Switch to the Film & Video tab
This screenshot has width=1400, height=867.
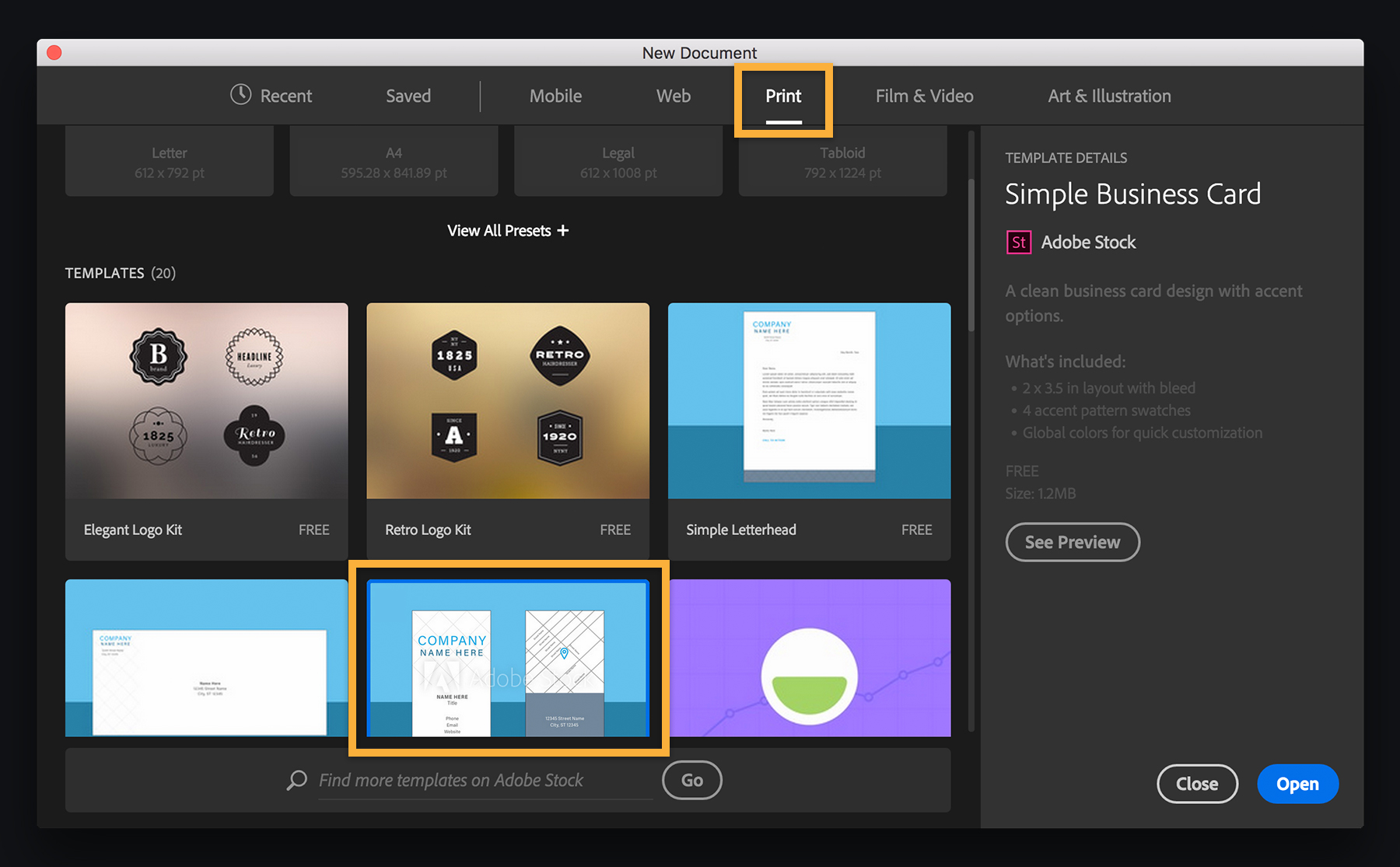[x=924, y=95]
